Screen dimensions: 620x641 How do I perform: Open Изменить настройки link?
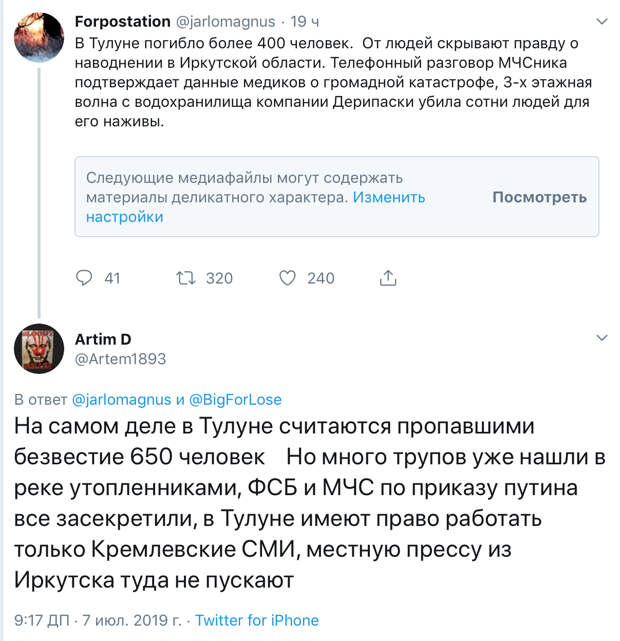click(255, 207)
